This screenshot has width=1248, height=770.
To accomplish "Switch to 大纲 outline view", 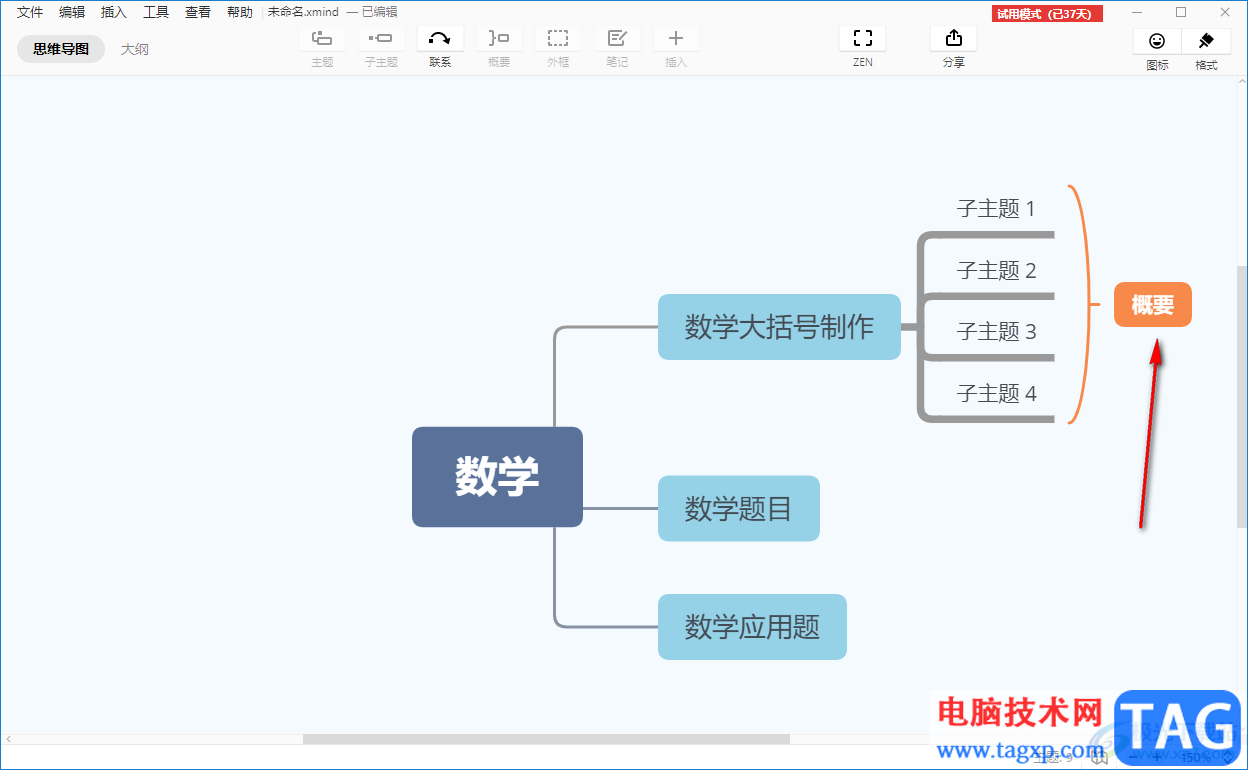I will (135, 49).
